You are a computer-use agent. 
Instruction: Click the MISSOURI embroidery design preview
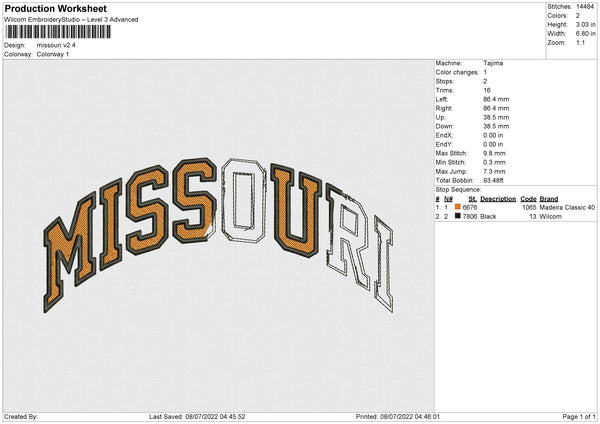click(218, 235)
